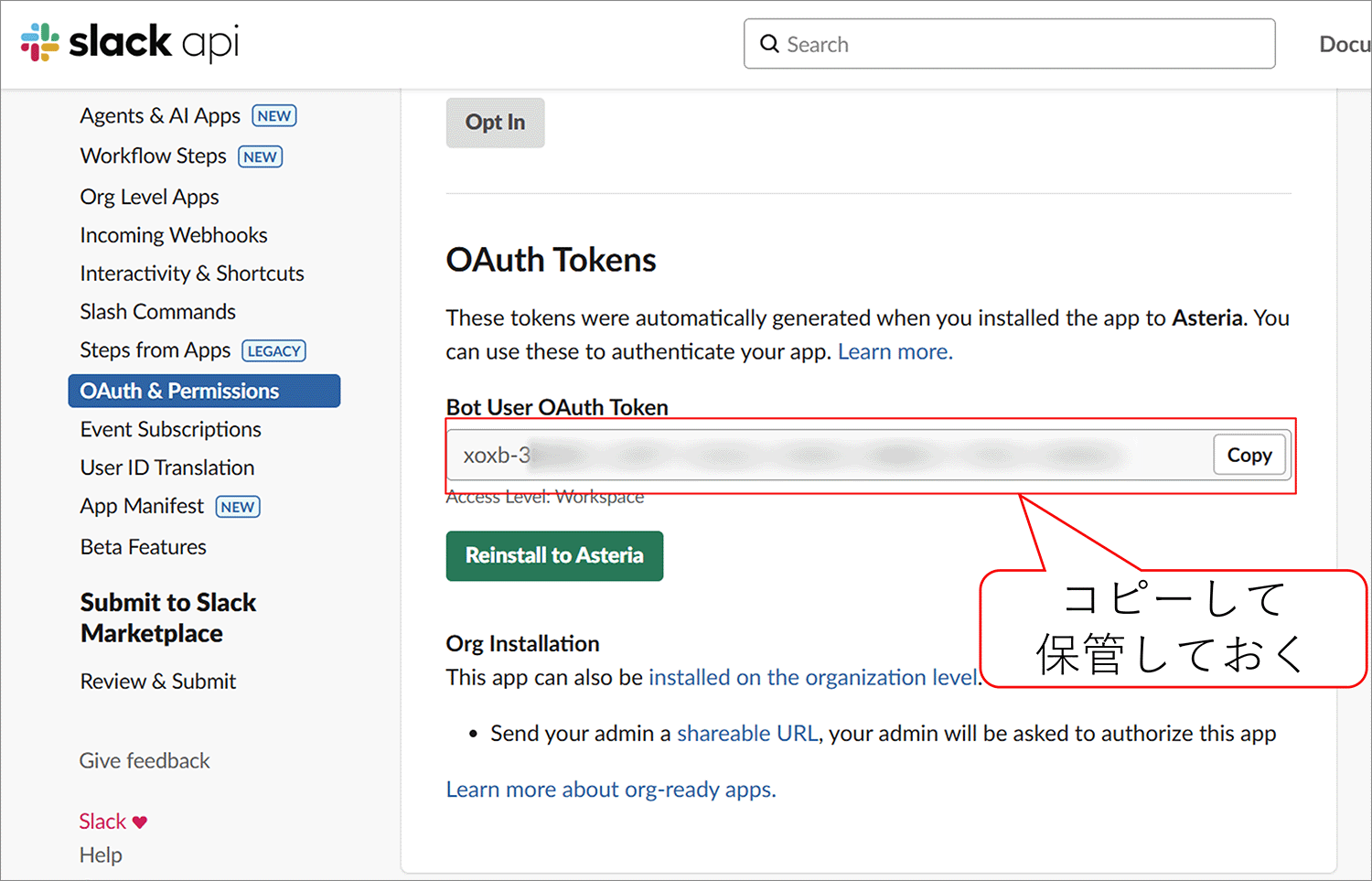The image size is (1372, 881).
Task: Click the search magnifier icon
Action: click(x=770, y=44)
